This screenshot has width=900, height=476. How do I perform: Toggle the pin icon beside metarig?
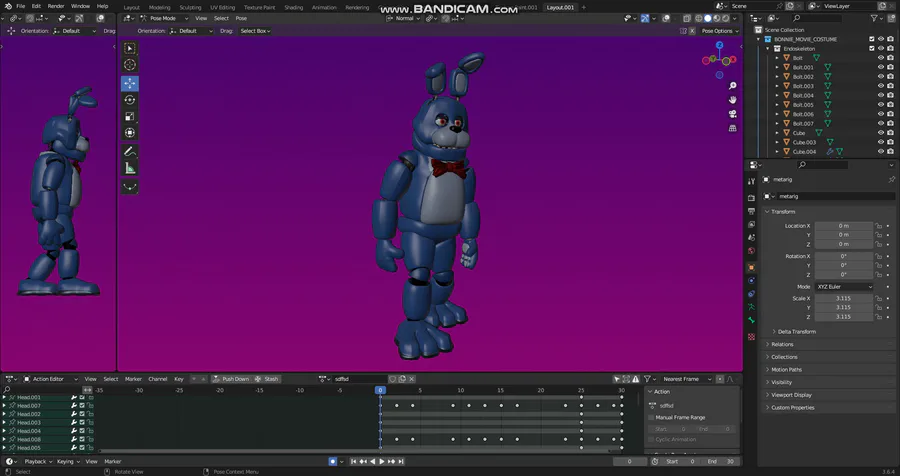[x=891, y=180]
